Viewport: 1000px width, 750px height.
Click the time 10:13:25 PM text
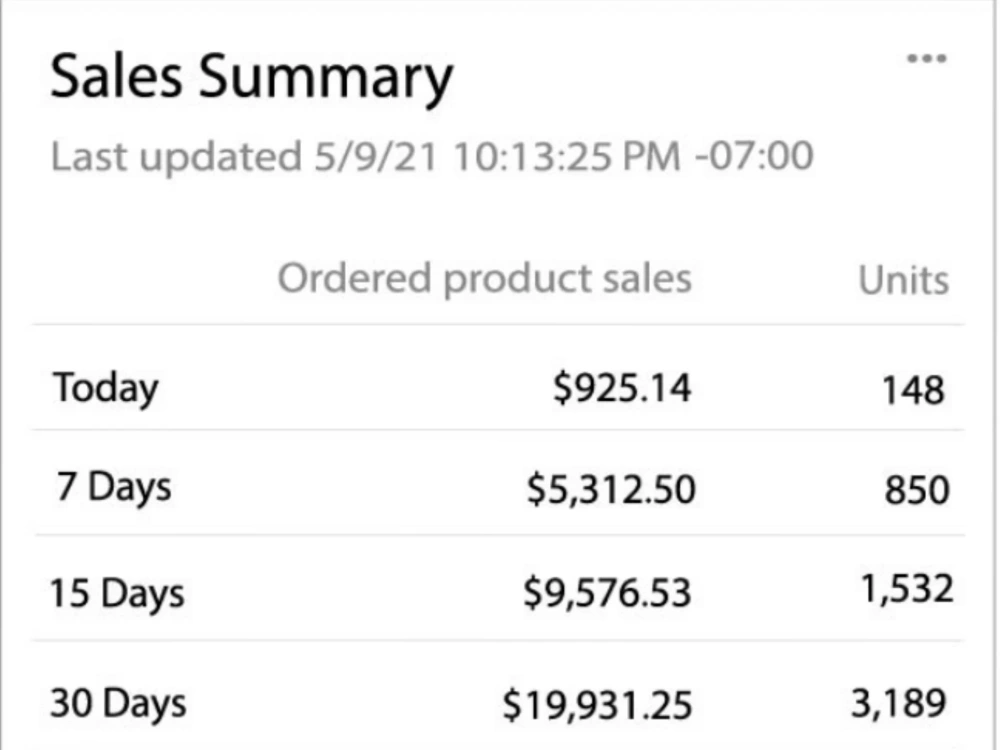(567, 156)
